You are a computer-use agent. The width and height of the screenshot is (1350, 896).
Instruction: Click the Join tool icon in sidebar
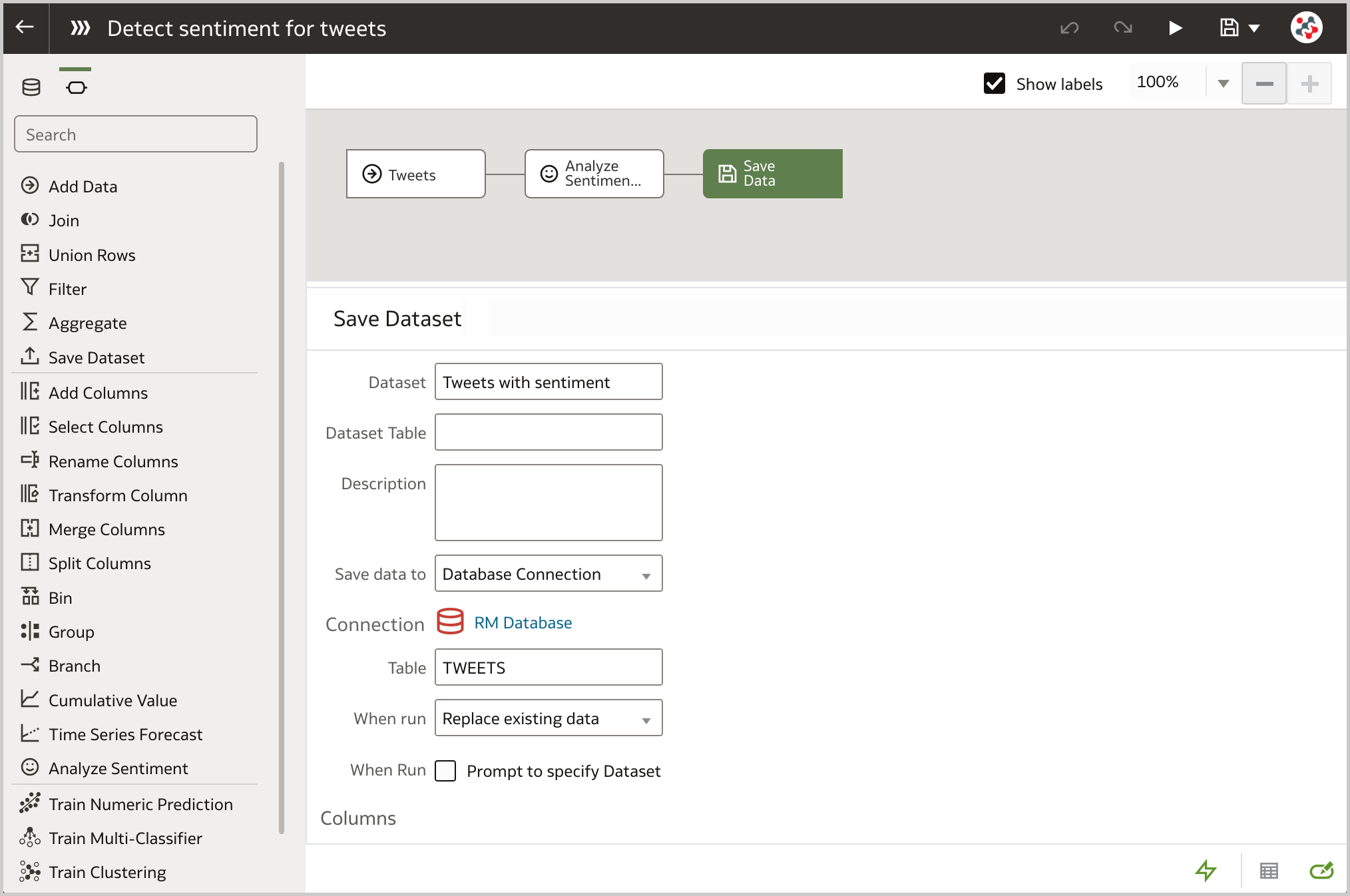[x=30, y=219]
